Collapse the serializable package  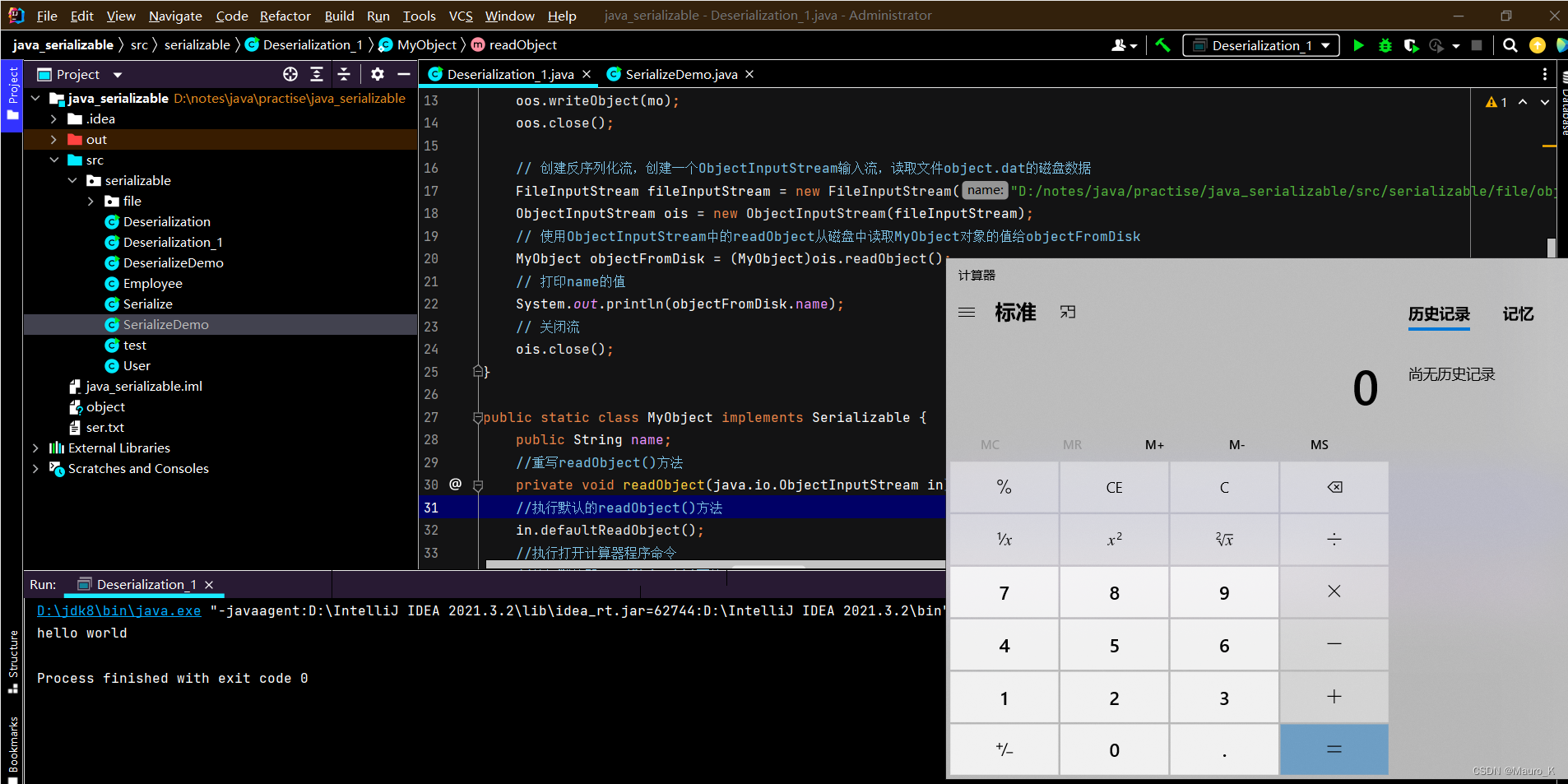72,180
